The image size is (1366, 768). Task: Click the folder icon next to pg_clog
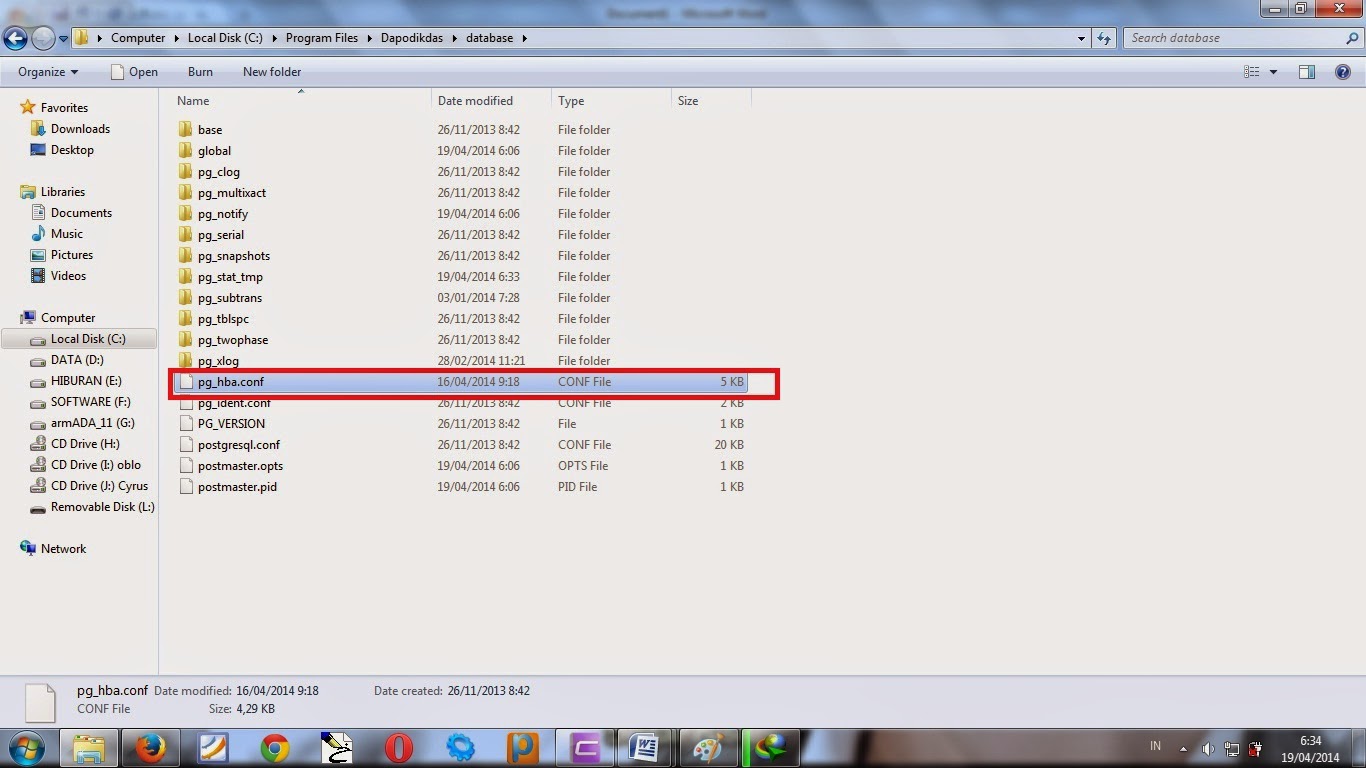(185, 172)
